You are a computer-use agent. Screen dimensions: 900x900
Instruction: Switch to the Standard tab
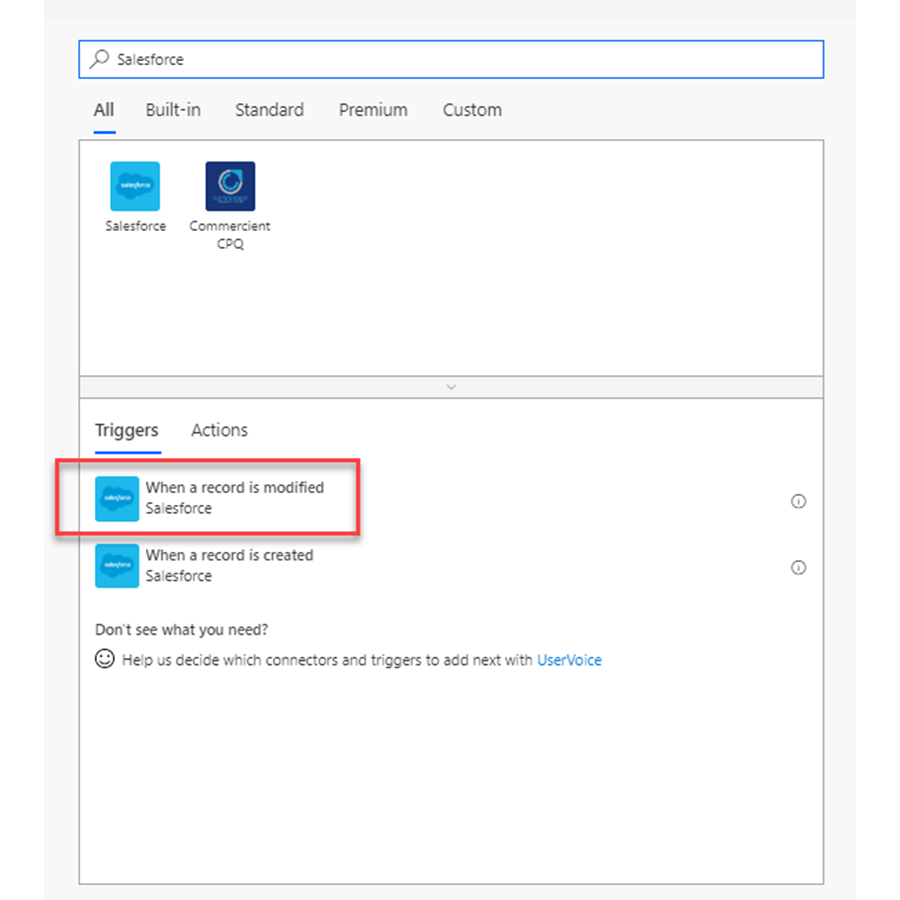click(269, 110)
